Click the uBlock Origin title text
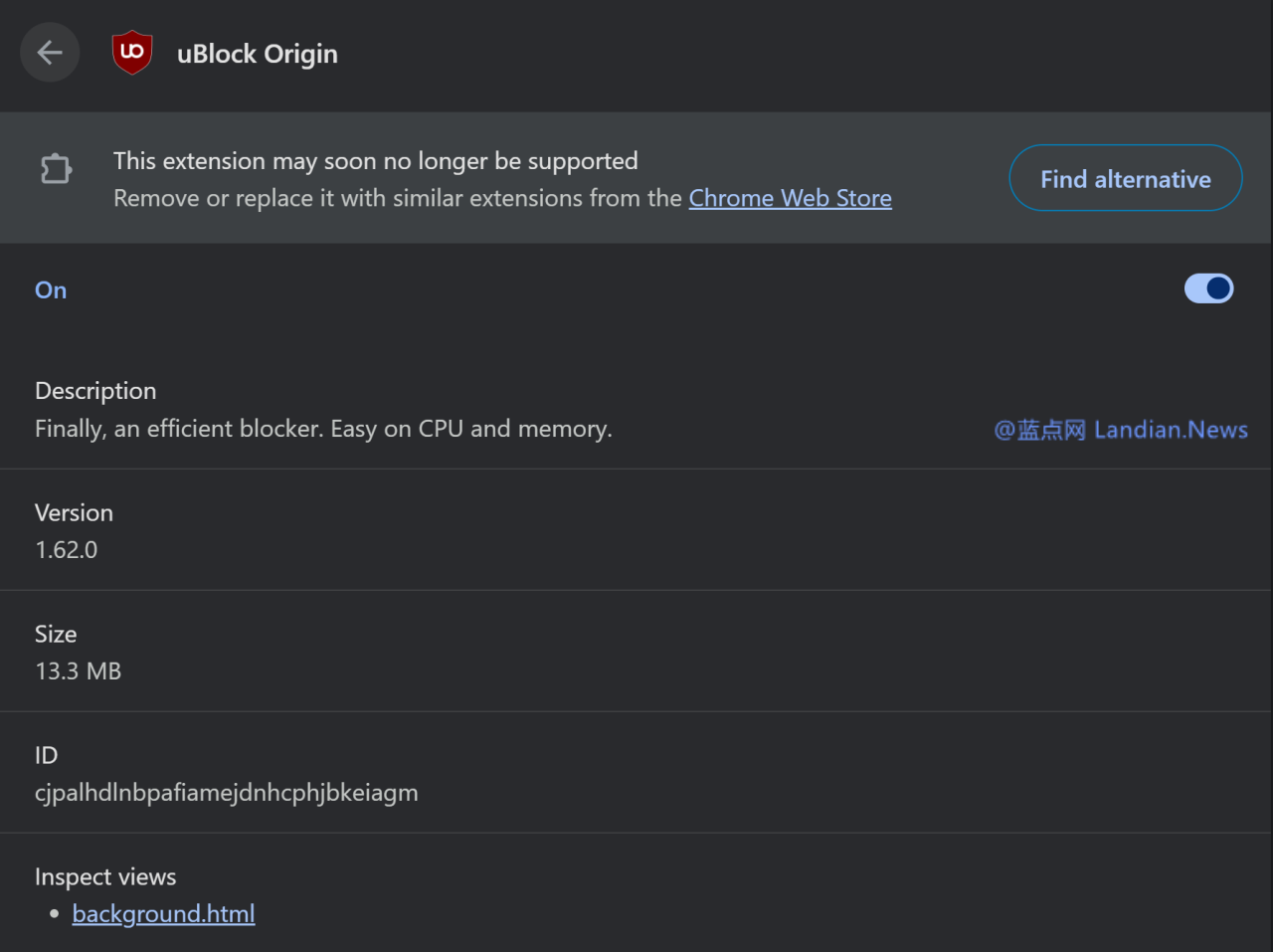 (258, 54)
